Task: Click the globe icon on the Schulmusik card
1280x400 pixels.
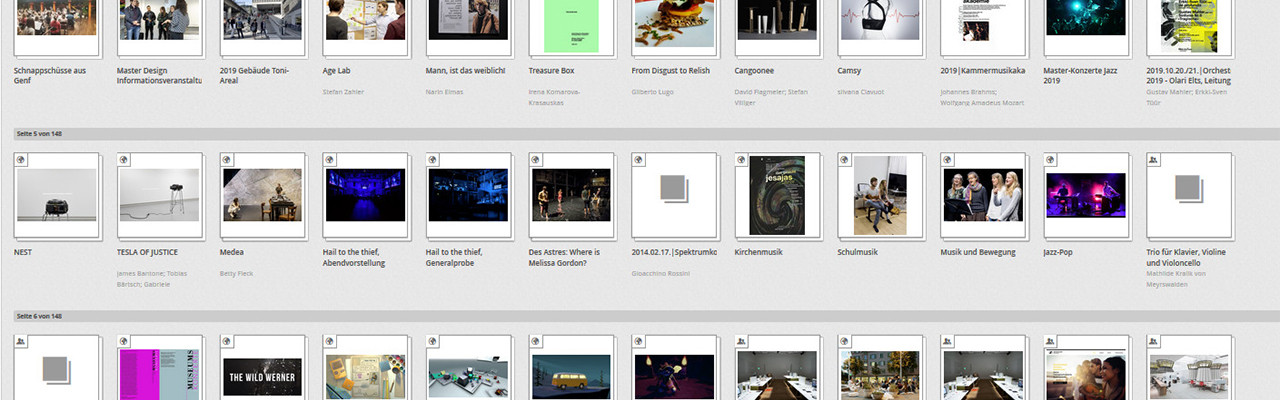Action: point(845,159)
